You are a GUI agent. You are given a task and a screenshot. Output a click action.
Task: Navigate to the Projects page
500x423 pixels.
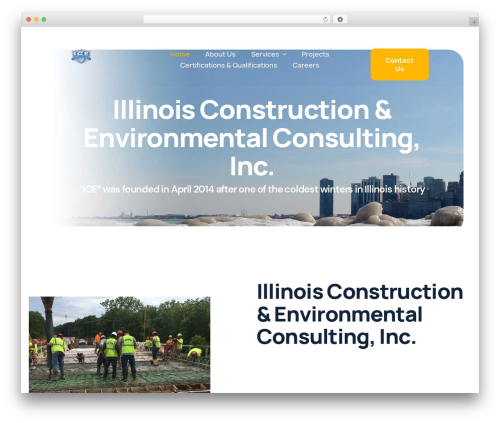[x=315, y=54]
